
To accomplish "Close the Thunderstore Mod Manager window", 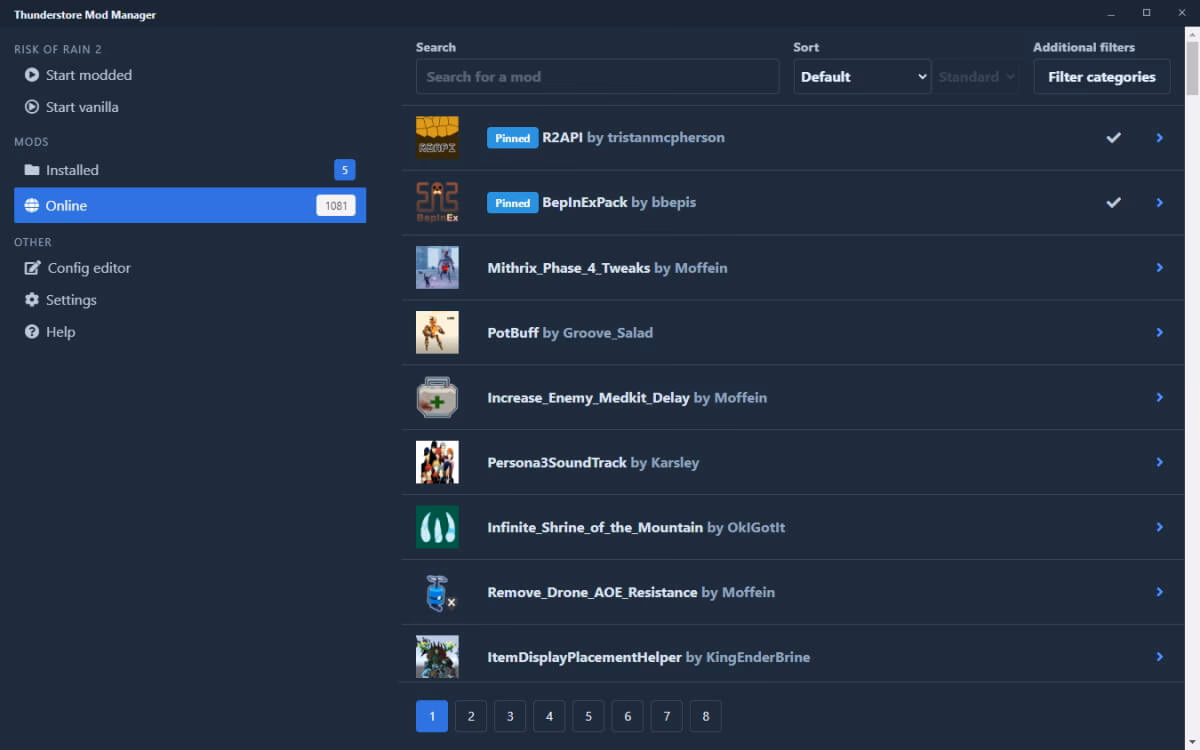I will [x=1181, y=13].
